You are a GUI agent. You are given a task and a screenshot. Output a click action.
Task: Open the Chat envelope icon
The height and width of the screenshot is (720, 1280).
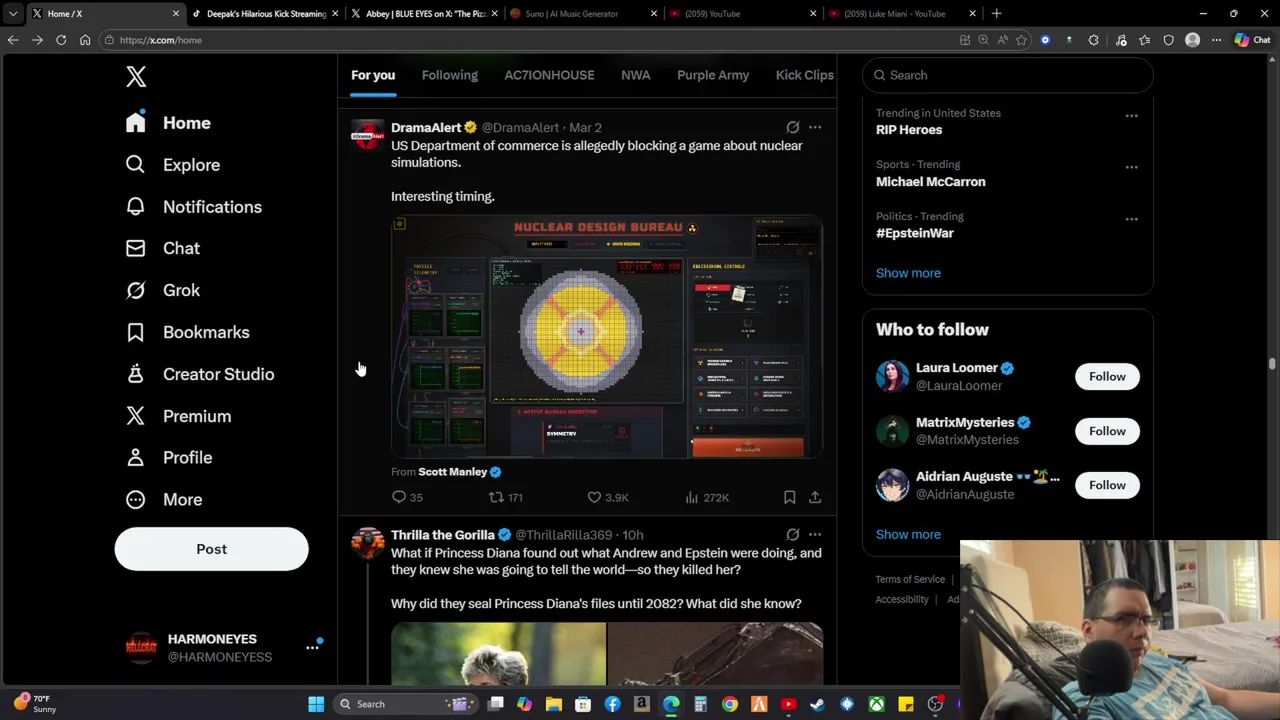coord(135,248)
